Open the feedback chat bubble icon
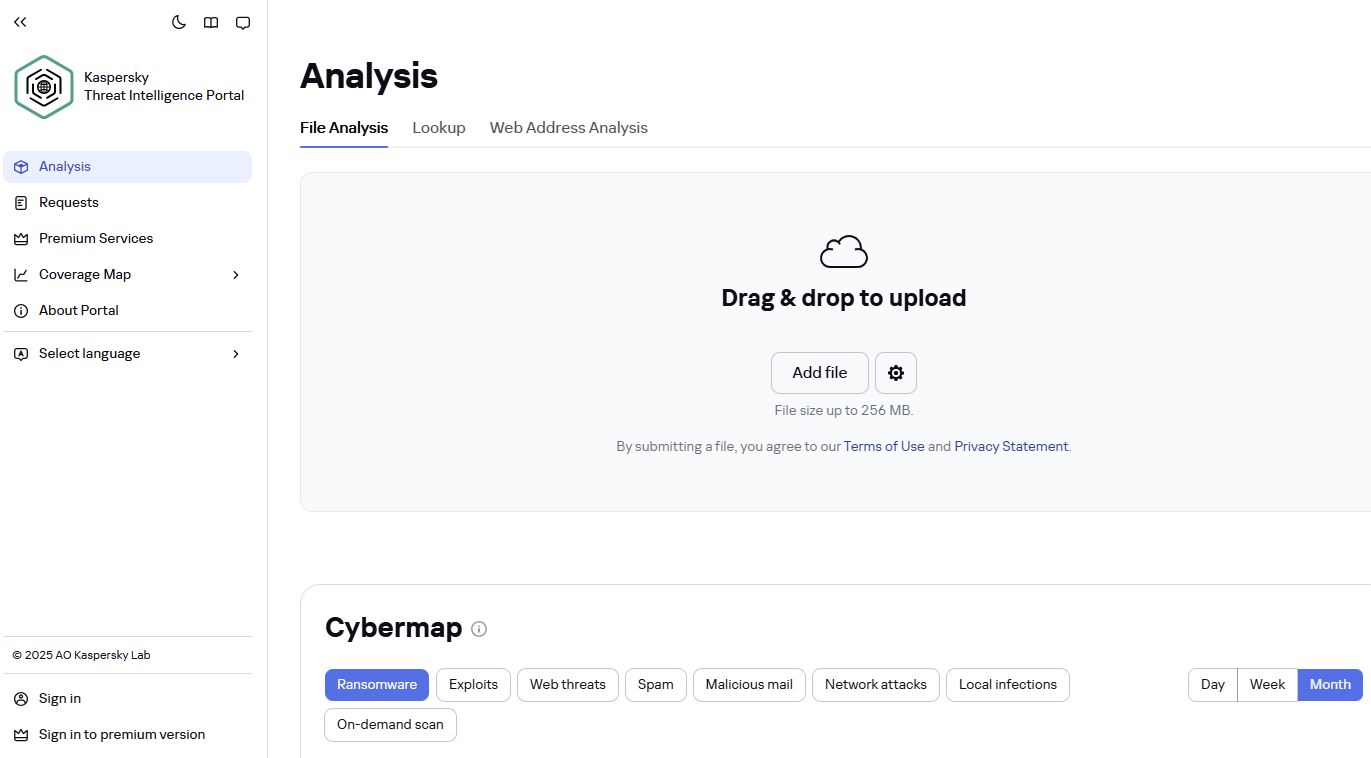Viewport: 1371px width, 758px height. [243, 22]
